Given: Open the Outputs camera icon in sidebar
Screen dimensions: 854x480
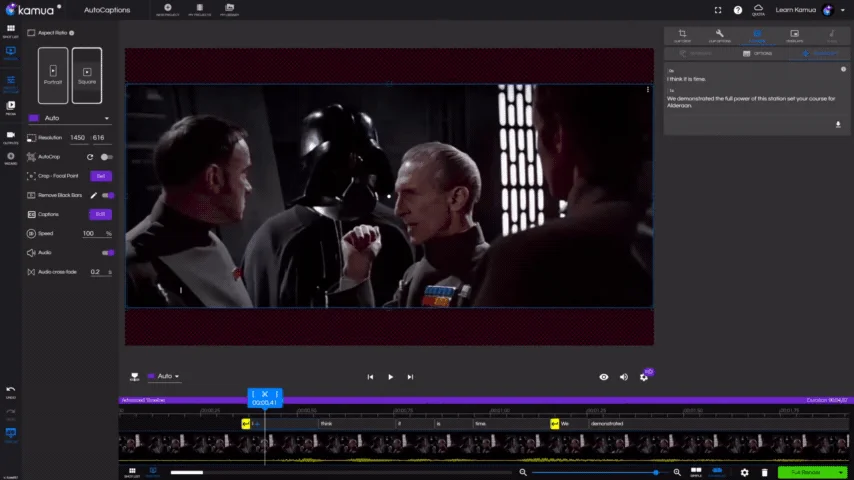Looking at the screenshot, I should point(10,137).
